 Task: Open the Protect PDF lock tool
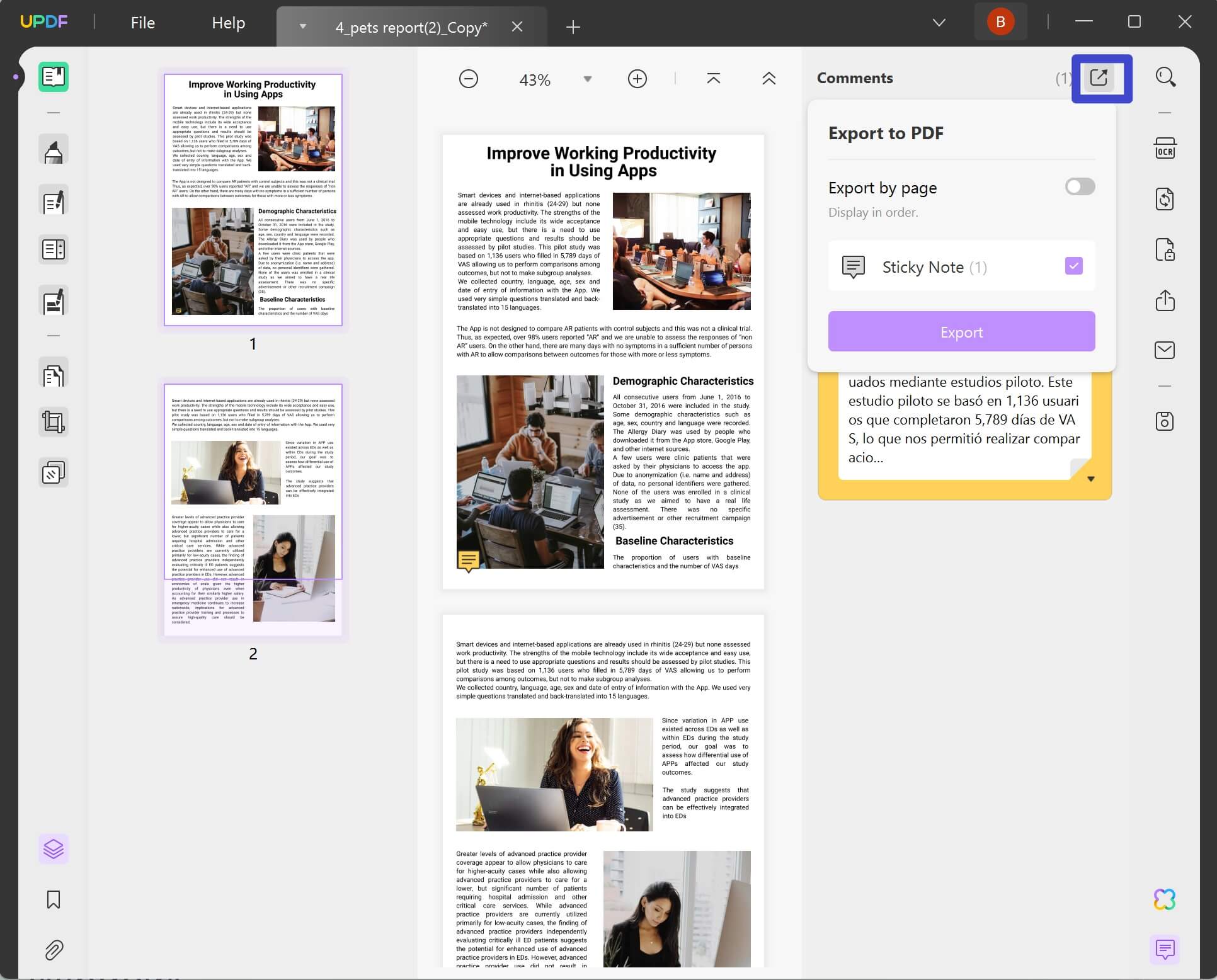(x=1165, y=250)
